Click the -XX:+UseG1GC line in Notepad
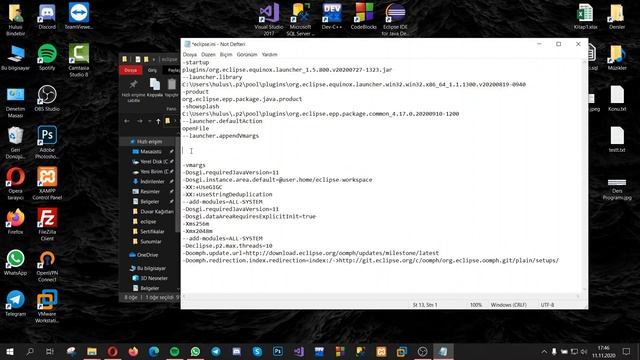 pyautogui.click(x=202, y=187)
